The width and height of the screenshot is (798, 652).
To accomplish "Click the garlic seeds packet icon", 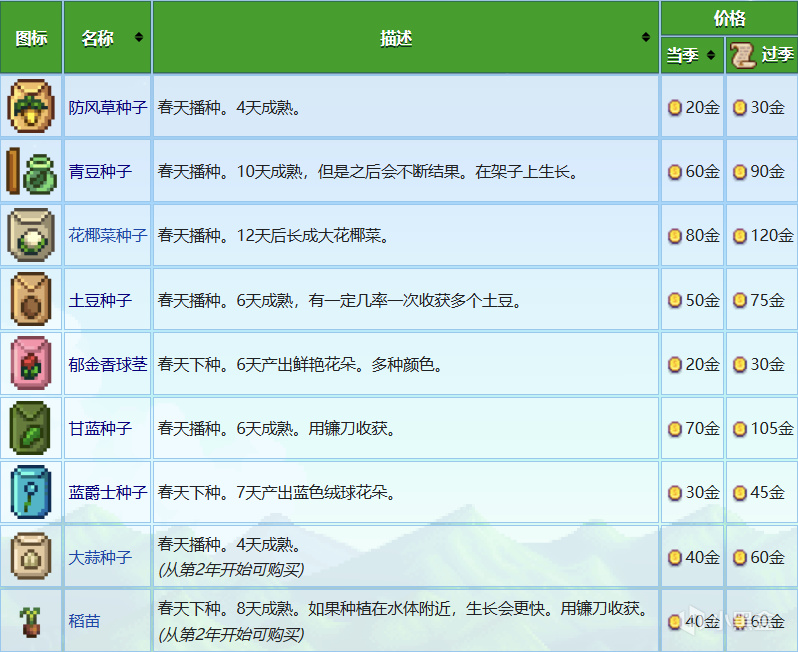I will pos(31,556).
